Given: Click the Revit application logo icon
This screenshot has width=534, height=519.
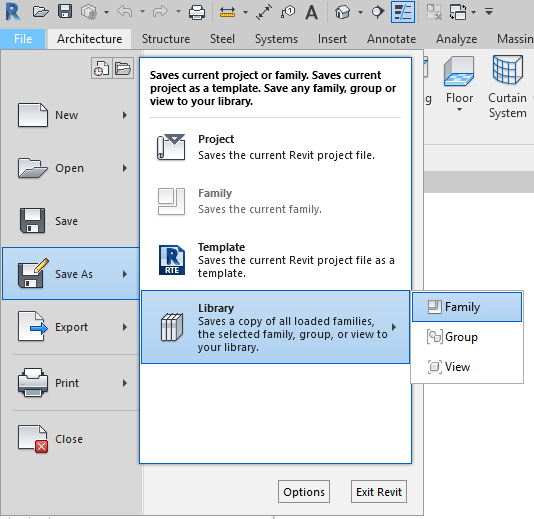Looking at the screenshot, I should click(13, 12).
